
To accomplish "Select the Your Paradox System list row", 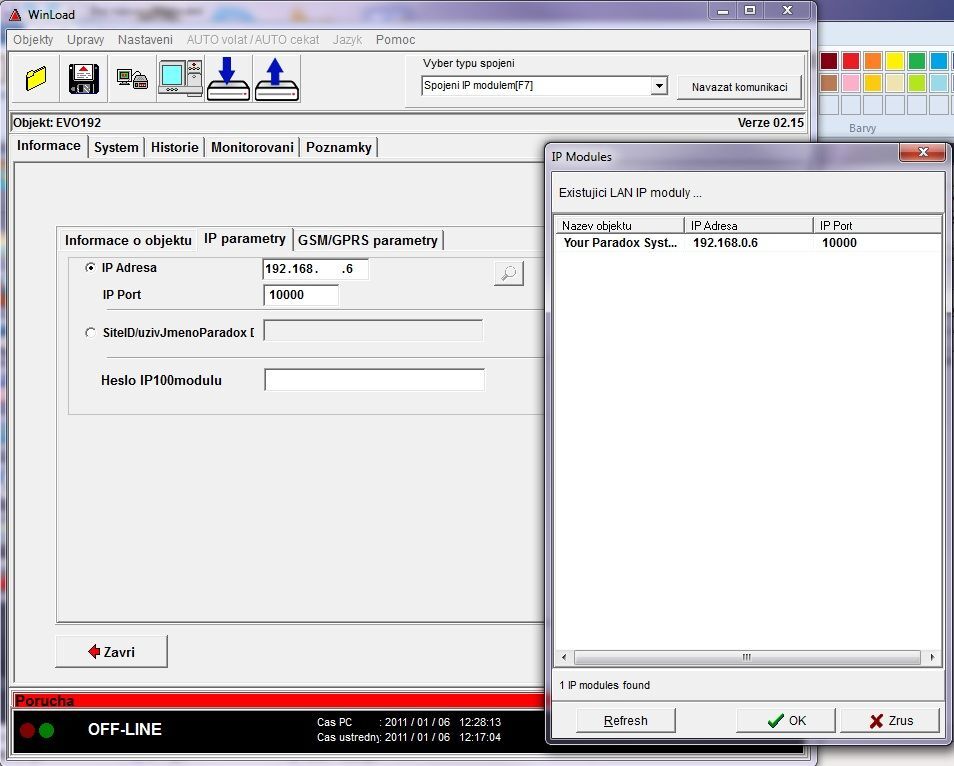I will 620,243.
